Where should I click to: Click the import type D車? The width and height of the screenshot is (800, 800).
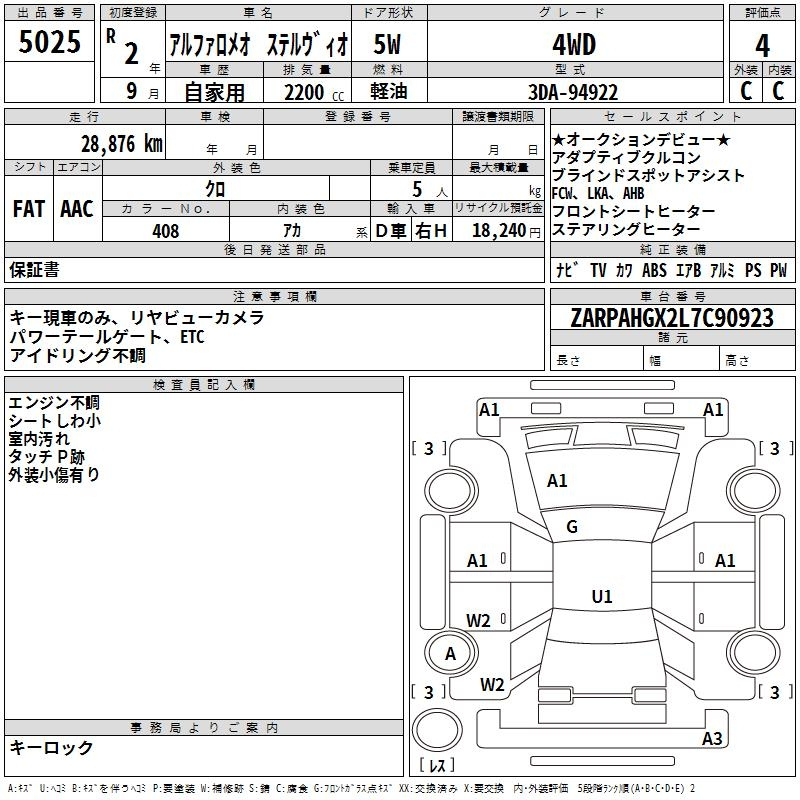[x=390, y=231]
